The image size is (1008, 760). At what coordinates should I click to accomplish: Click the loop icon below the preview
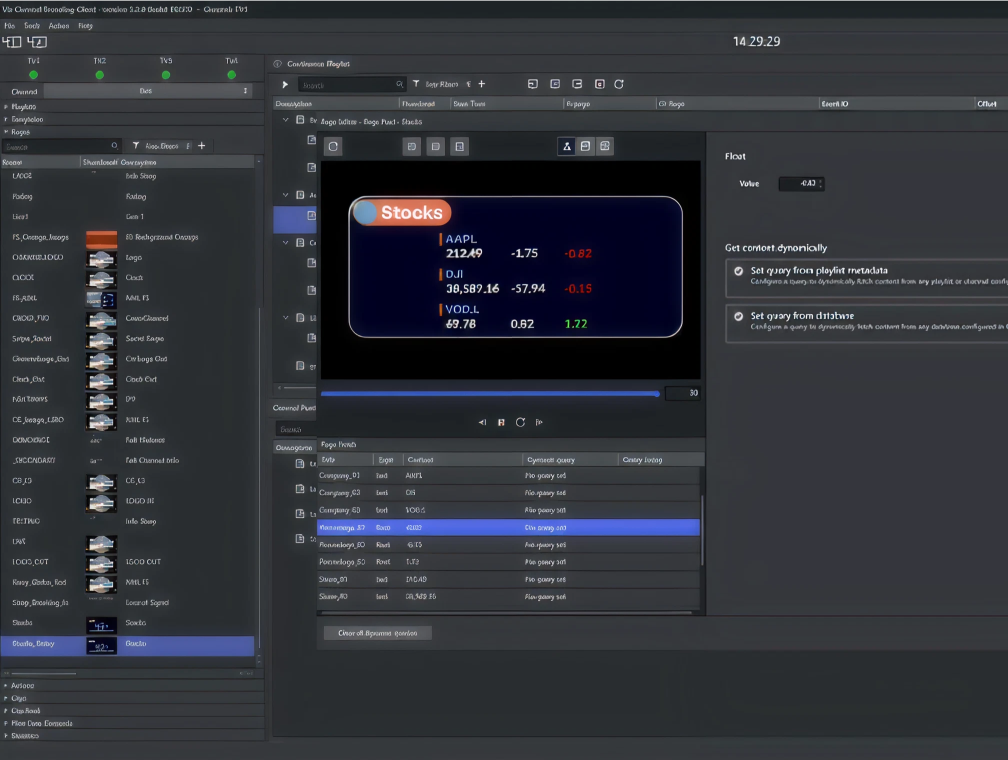(520, 422)
